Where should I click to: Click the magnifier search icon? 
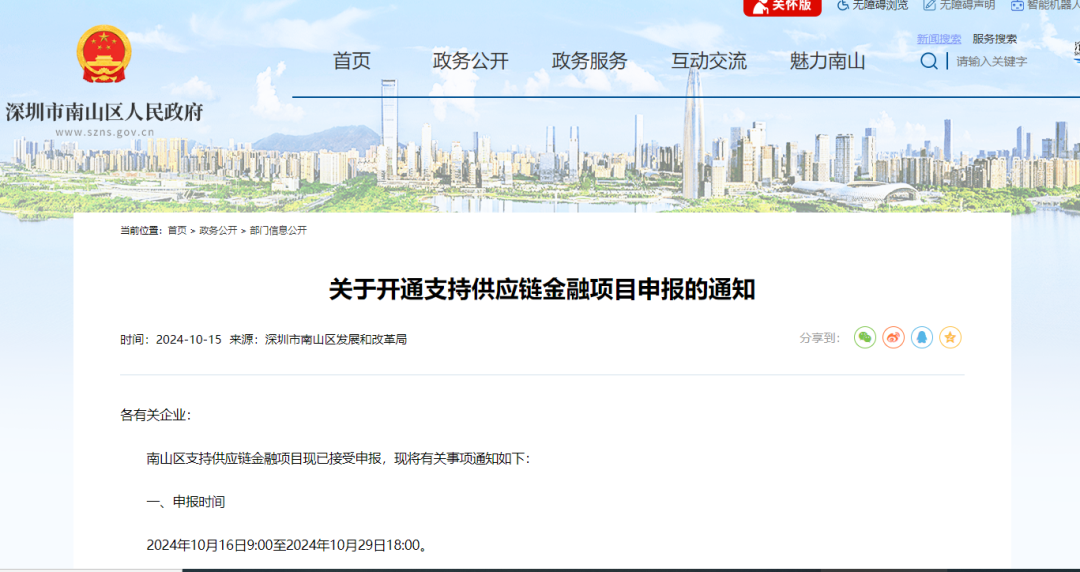[x=928, y=61]
